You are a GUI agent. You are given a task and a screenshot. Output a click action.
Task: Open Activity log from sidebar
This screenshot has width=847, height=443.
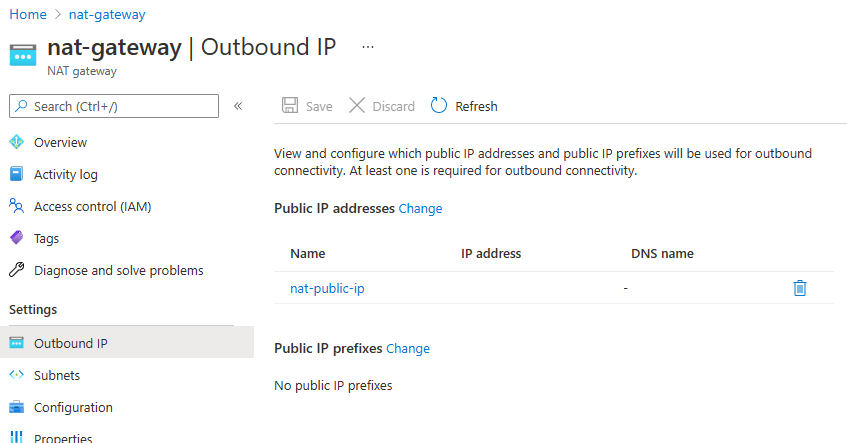(66, 175)
